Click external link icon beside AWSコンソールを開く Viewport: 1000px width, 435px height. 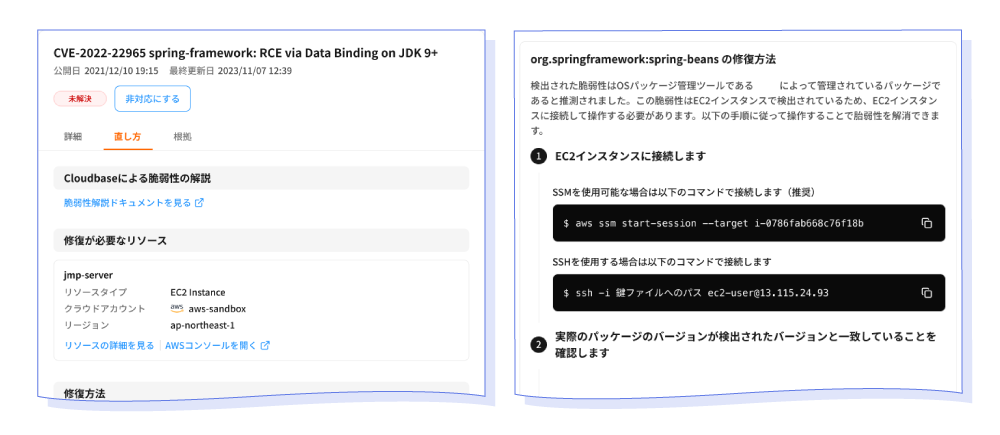click(265, 346)
